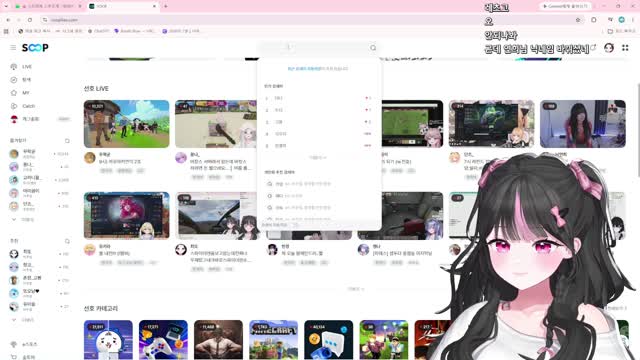
Task: Open the hamburger menu beside SOOP logo
Action: [13, 48]
